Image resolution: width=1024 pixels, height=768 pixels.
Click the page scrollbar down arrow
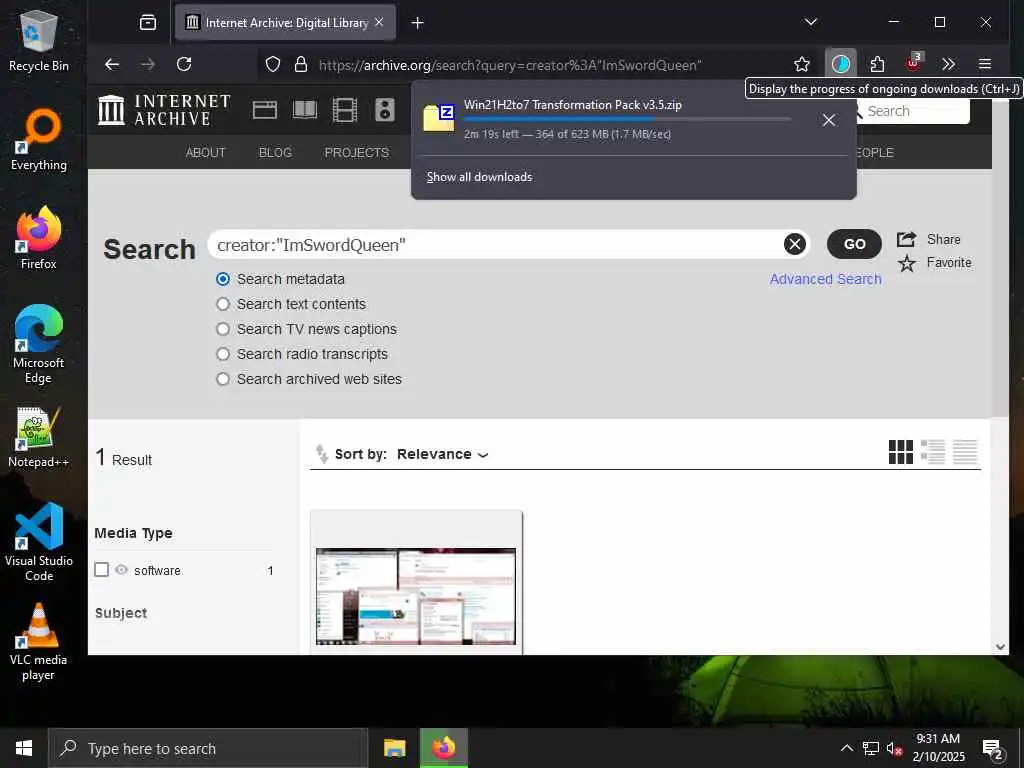[x=1000, y=647]
